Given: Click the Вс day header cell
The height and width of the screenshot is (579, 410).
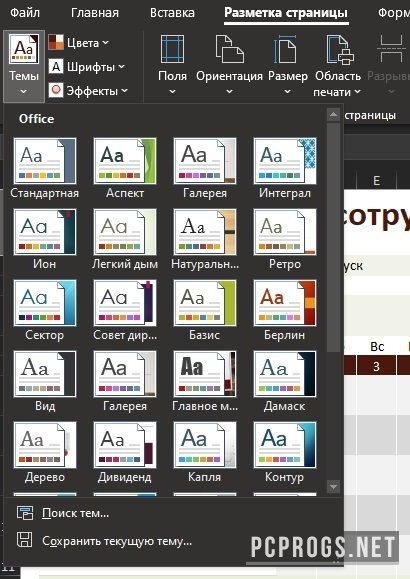Looking at the screenshot, I should click(377, 346).
